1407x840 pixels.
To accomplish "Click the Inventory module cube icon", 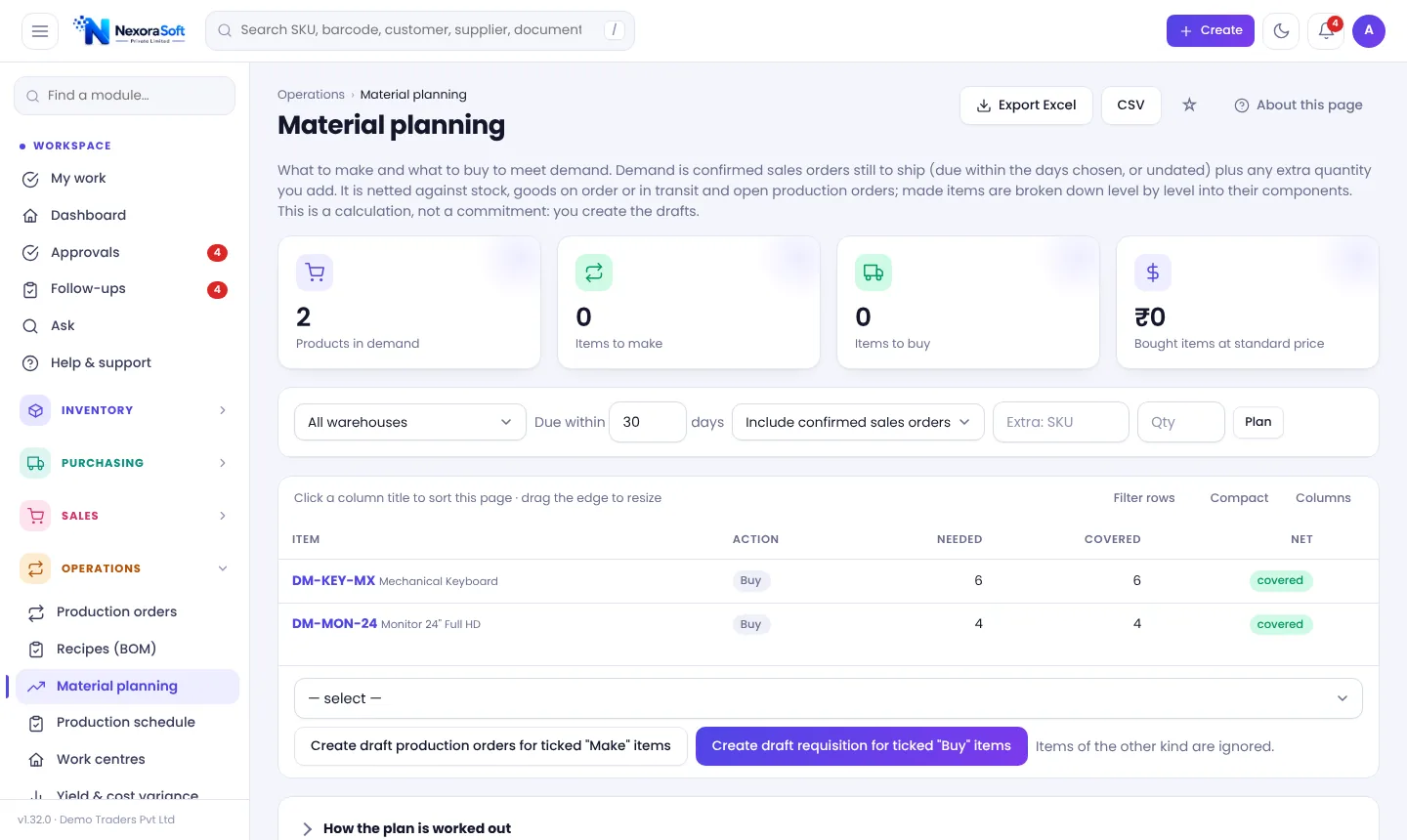I will (x=35, y=410).
